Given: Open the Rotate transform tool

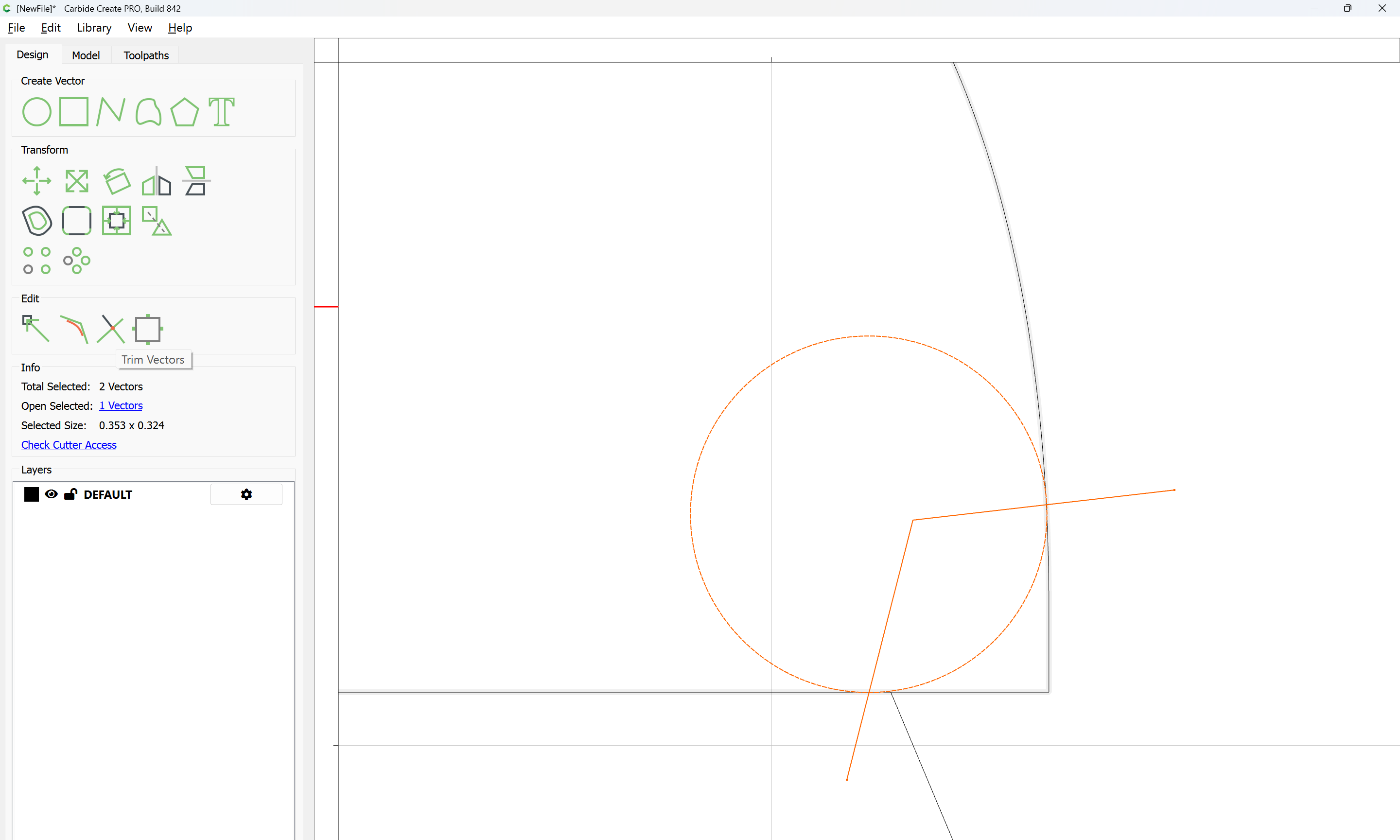Looking at the screenshot, I should (117, 181).
